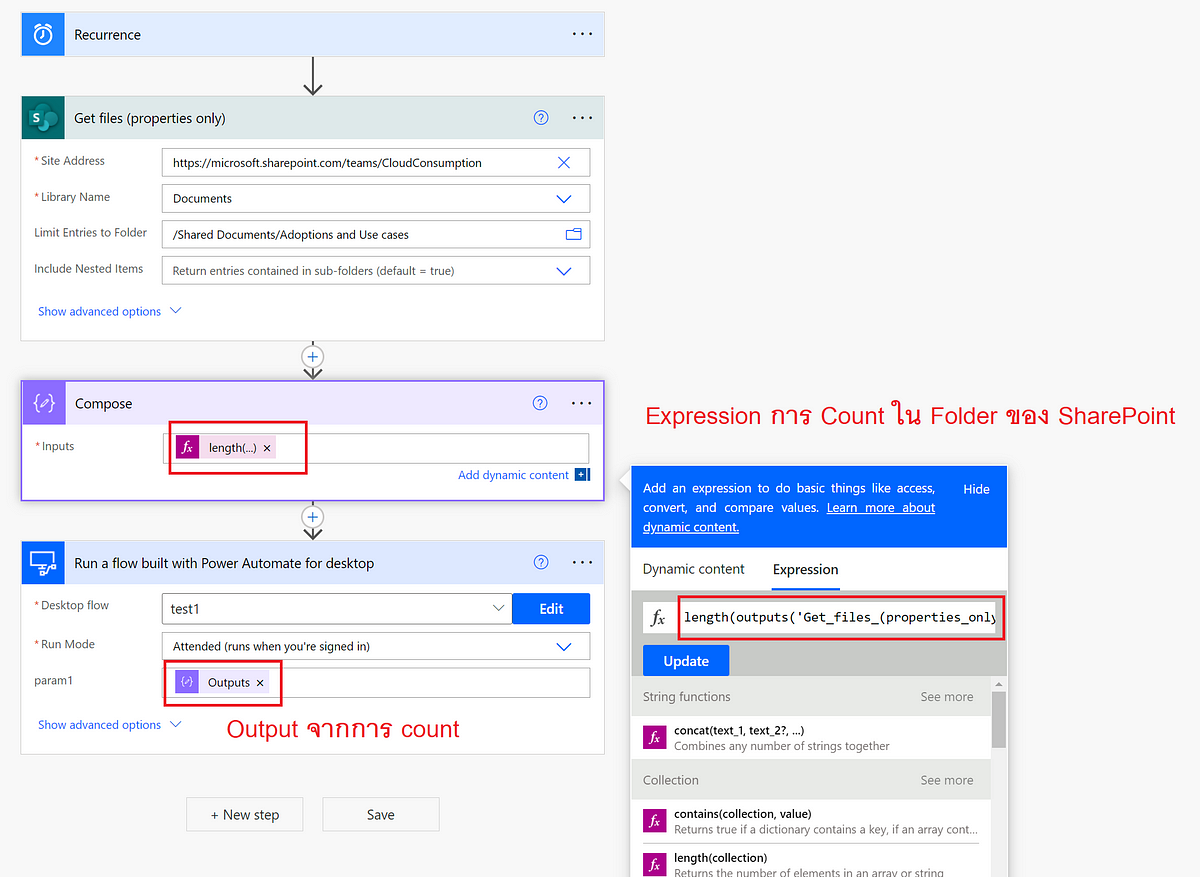The image size is (1200, 877).
Task: Open the Include Nested Items dropdown
Action: click(562, 270)
